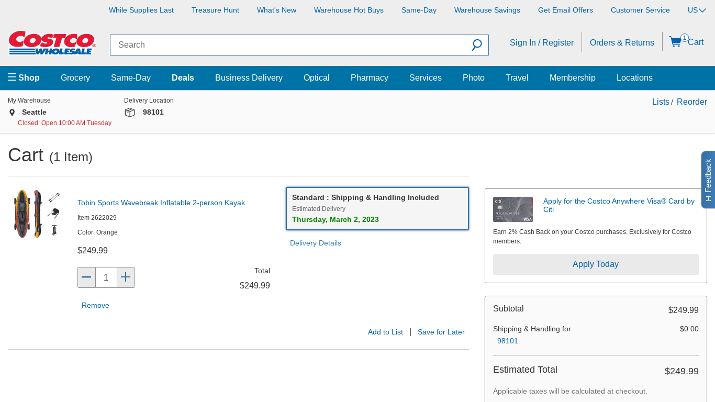Viewport: 715px width, 402px height.
Task: Remove the kayak from cart
Action: click(x=95, y=305)
